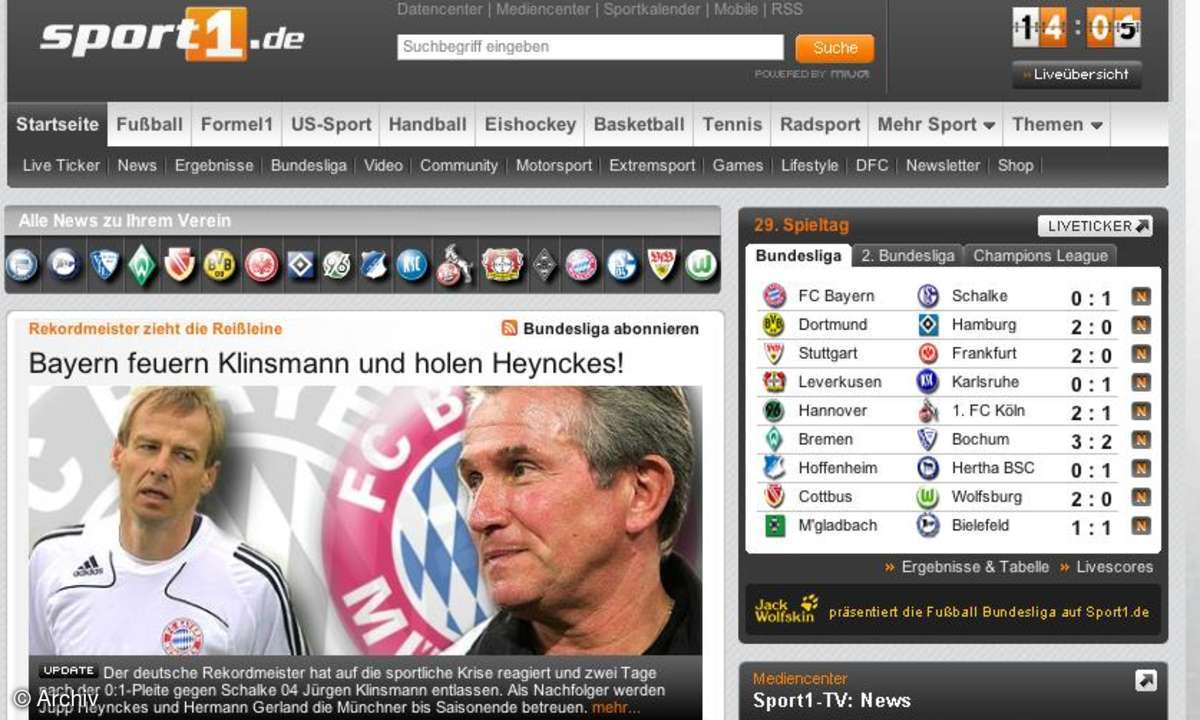Open the N icon for Bremen vs Bochum
Viewport: 1200px width, 720px height.
click(1141, 440)
